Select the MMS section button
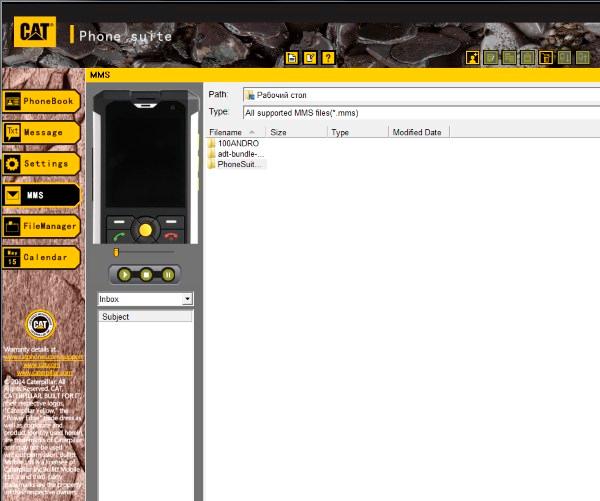The width and height of the screenshot is (600, 501). tap(41, 195)
